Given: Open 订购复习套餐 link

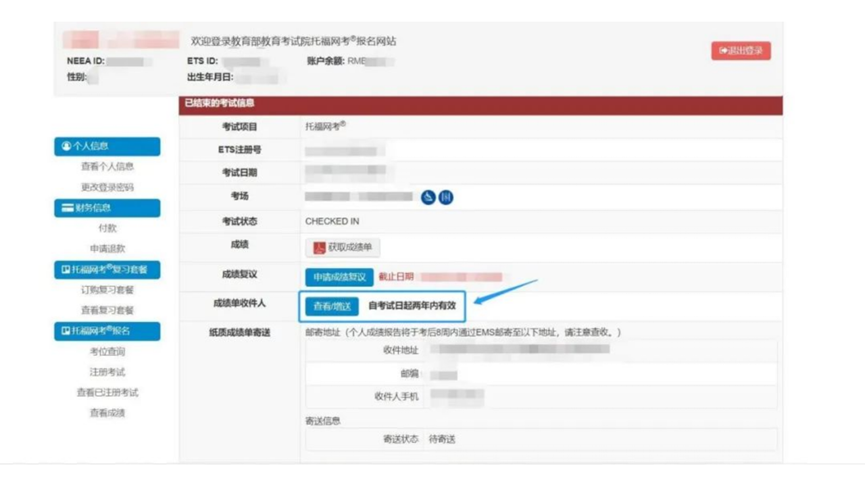Looking at the screenshot, I should (107, 290).
